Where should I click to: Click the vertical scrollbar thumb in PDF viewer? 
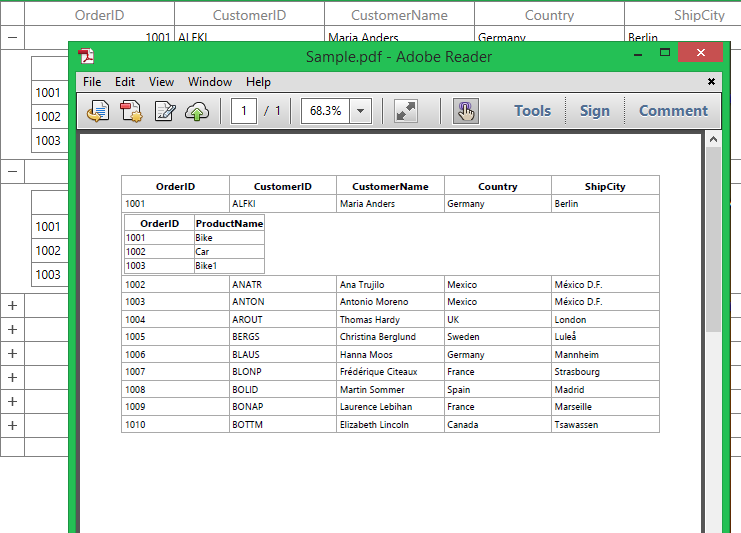point(712,240)
